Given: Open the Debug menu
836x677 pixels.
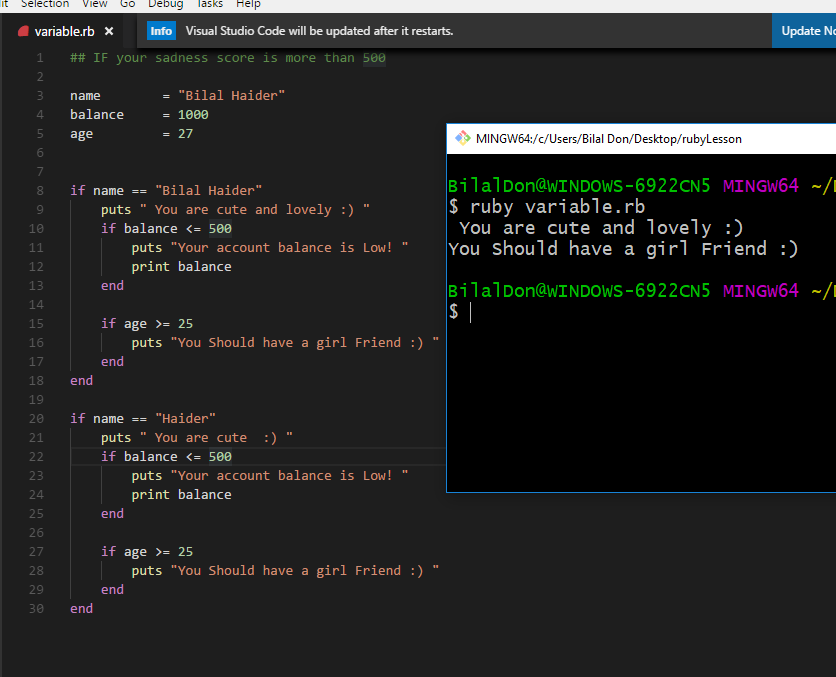Looking at the screenshot, I should pos(165,4).
